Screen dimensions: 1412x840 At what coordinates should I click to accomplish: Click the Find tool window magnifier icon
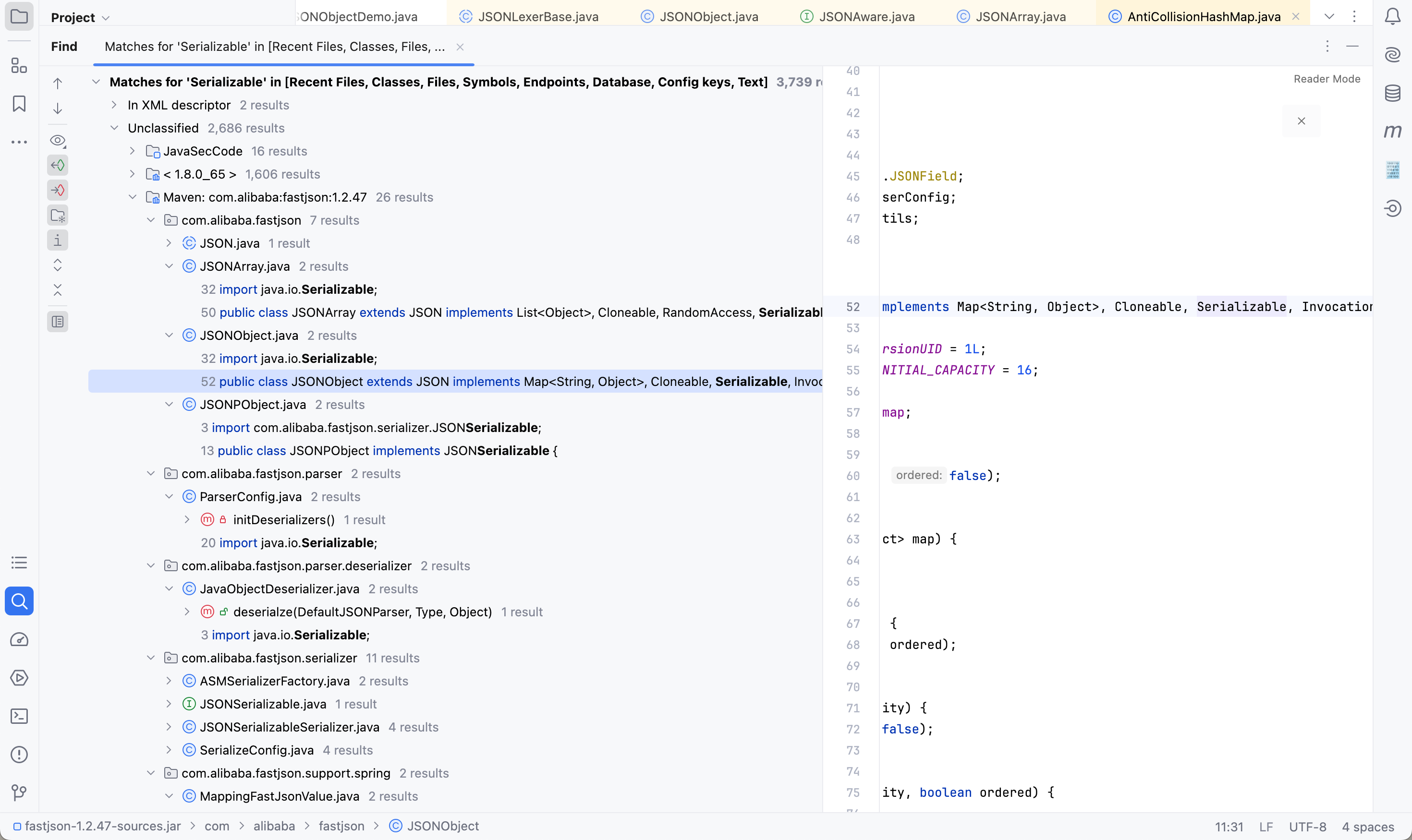coord(19,600)
